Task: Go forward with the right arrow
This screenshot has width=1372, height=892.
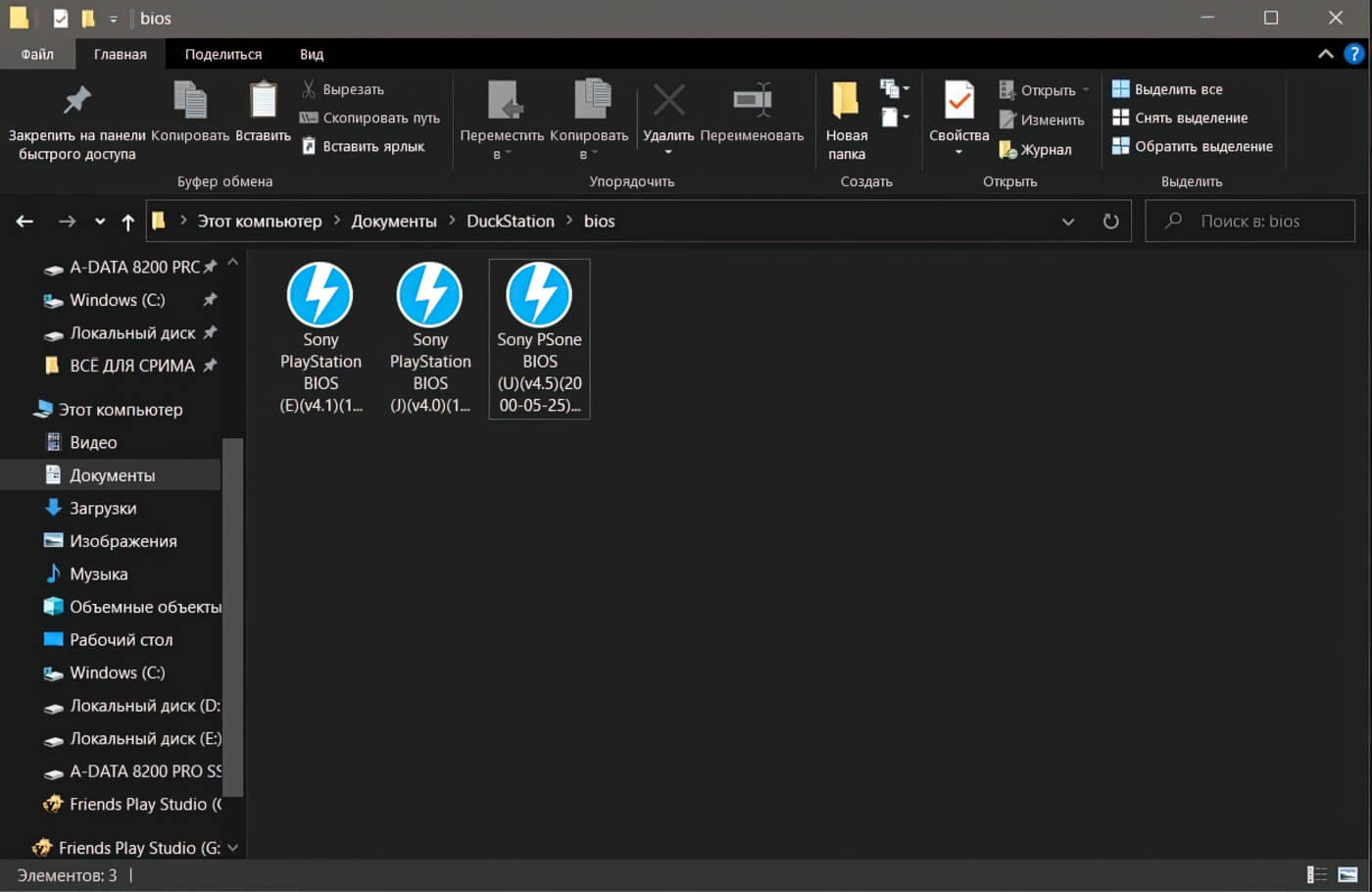Action: (67, 222)
